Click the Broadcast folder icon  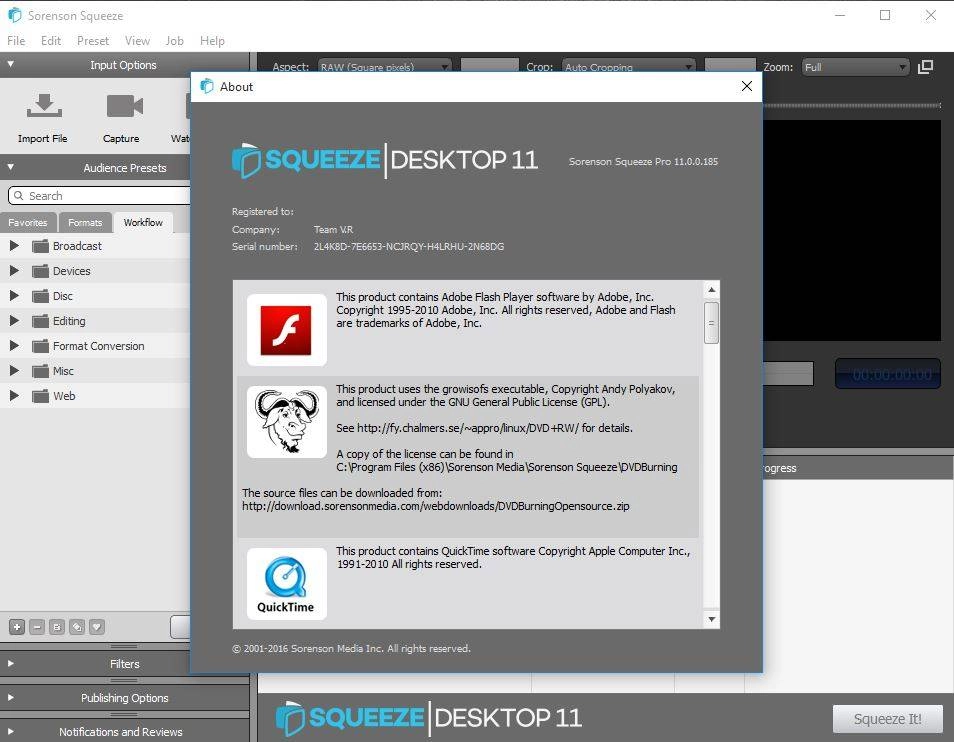[x=41, y=246]
